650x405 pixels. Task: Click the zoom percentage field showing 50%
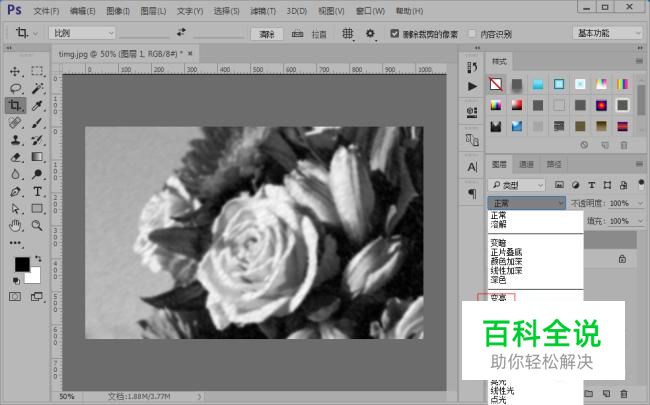point(66,396)
